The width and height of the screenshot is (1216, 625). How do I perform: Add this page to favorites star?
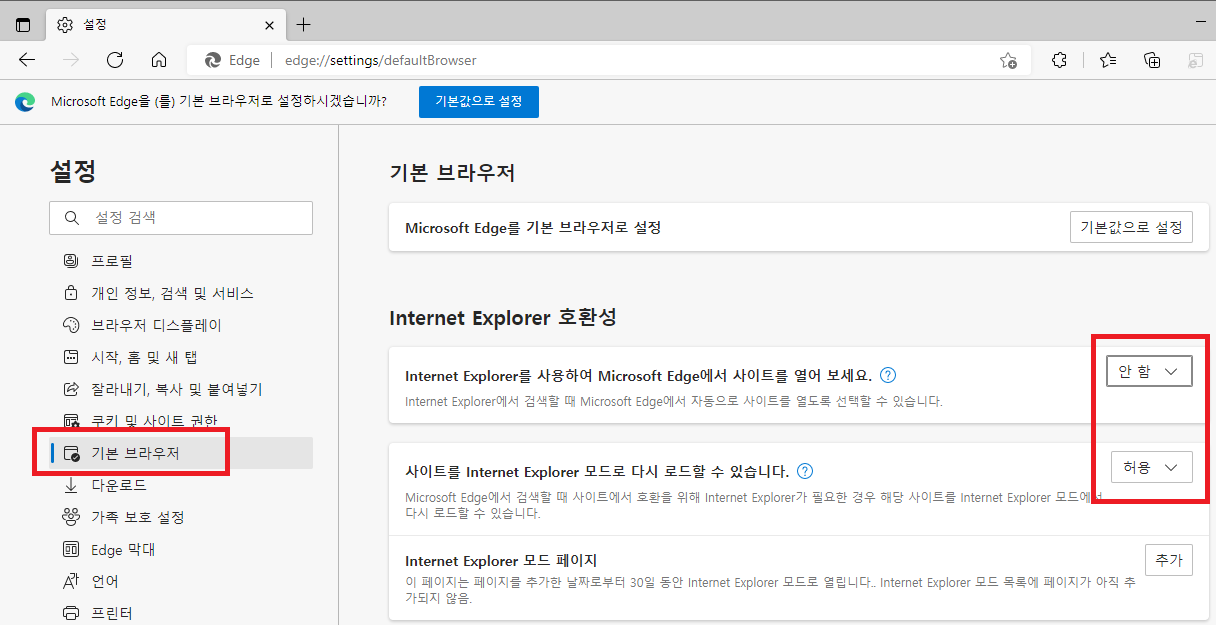click(x=1008, y=61)
